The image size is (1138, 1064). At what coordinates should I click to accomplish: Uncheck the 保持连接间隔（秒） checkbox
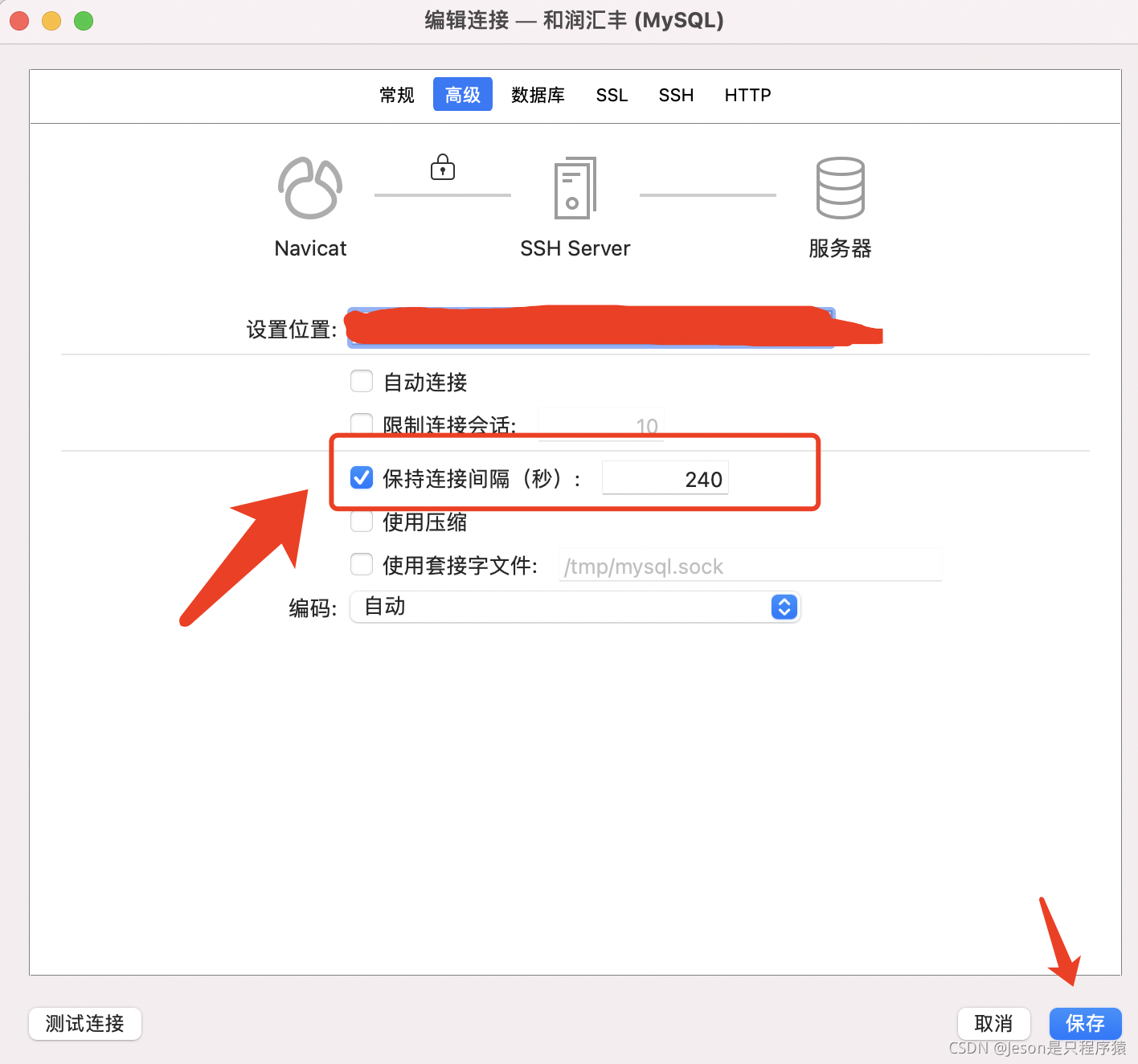tap(362, 478)
